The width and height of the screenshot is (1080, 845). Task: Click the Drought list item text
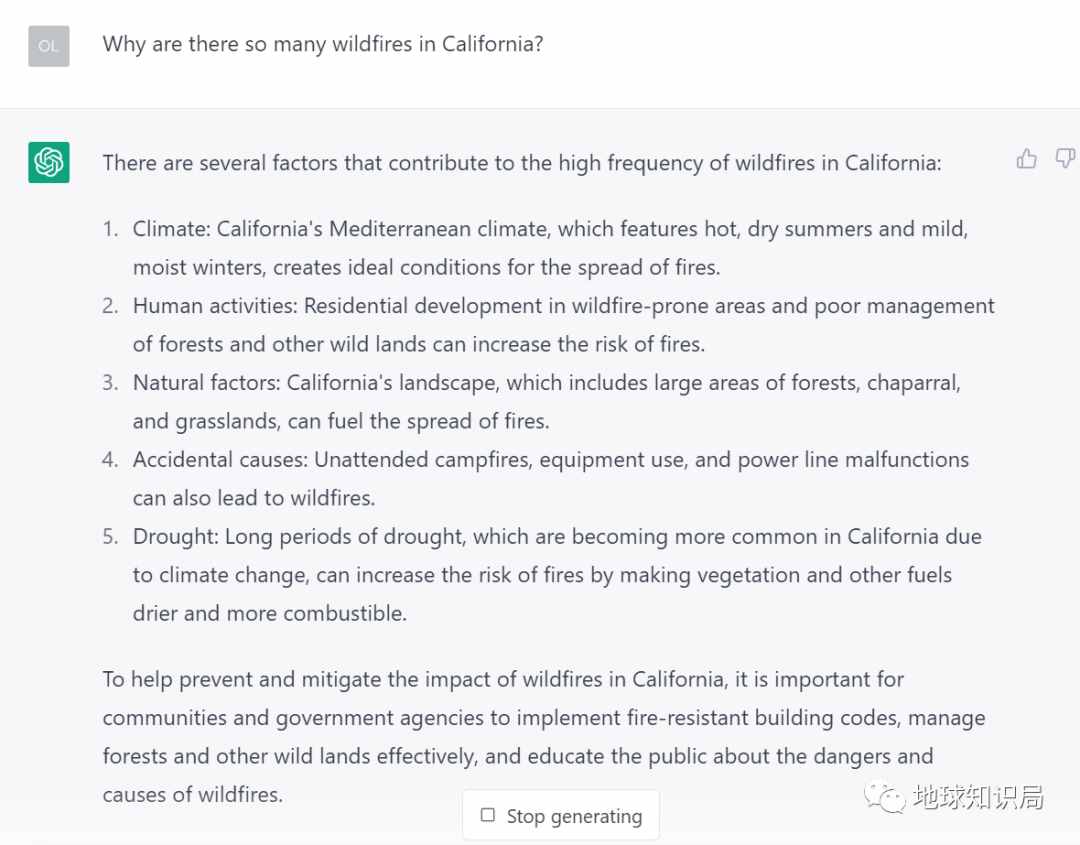[557, 574]
